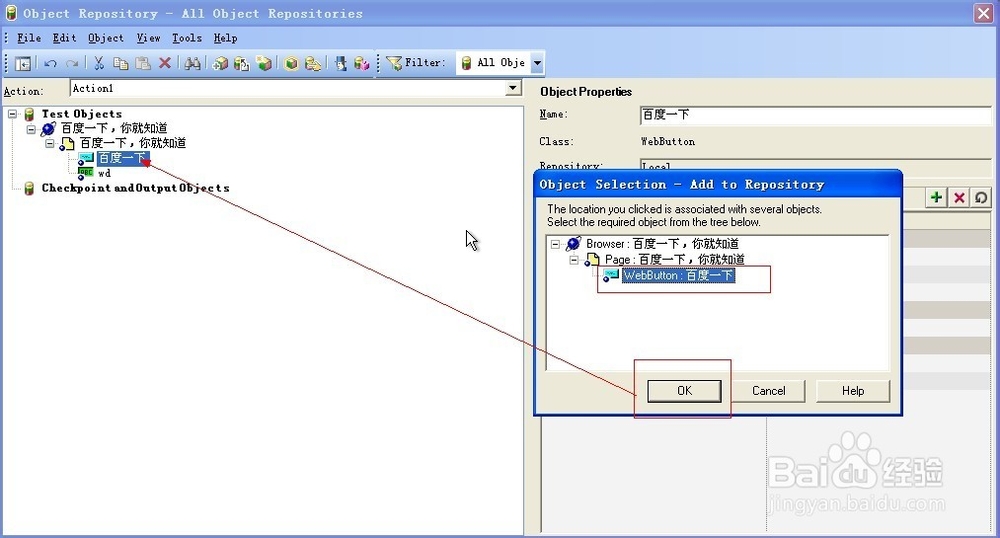1000x538 pixels.
Task: Click Update from Application toolbar icon
Action: pyautogui.click(x=241, y=62)
